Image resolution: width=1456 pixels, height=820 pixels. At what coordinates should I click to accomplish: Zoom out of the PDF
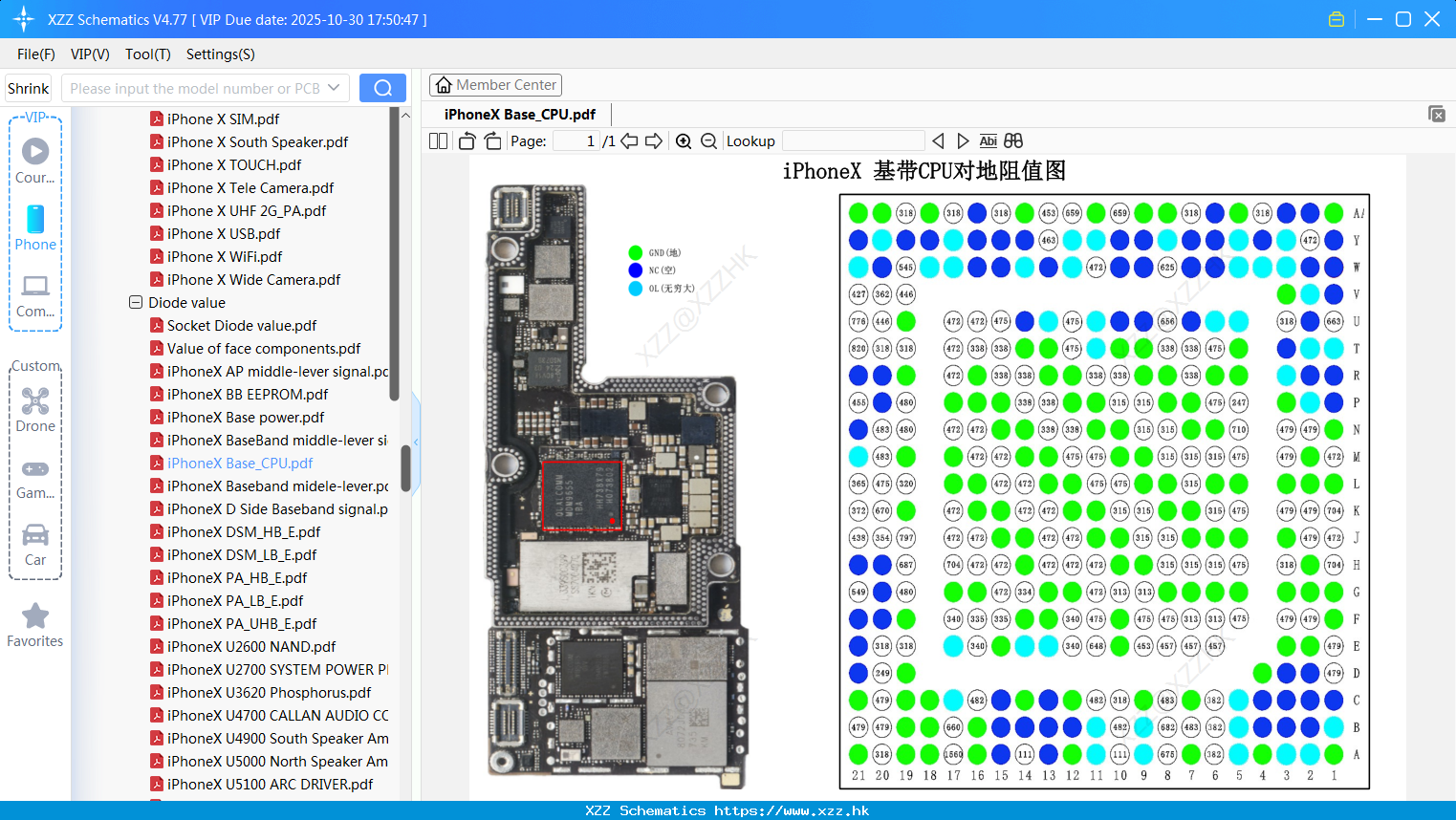point(708,140)
